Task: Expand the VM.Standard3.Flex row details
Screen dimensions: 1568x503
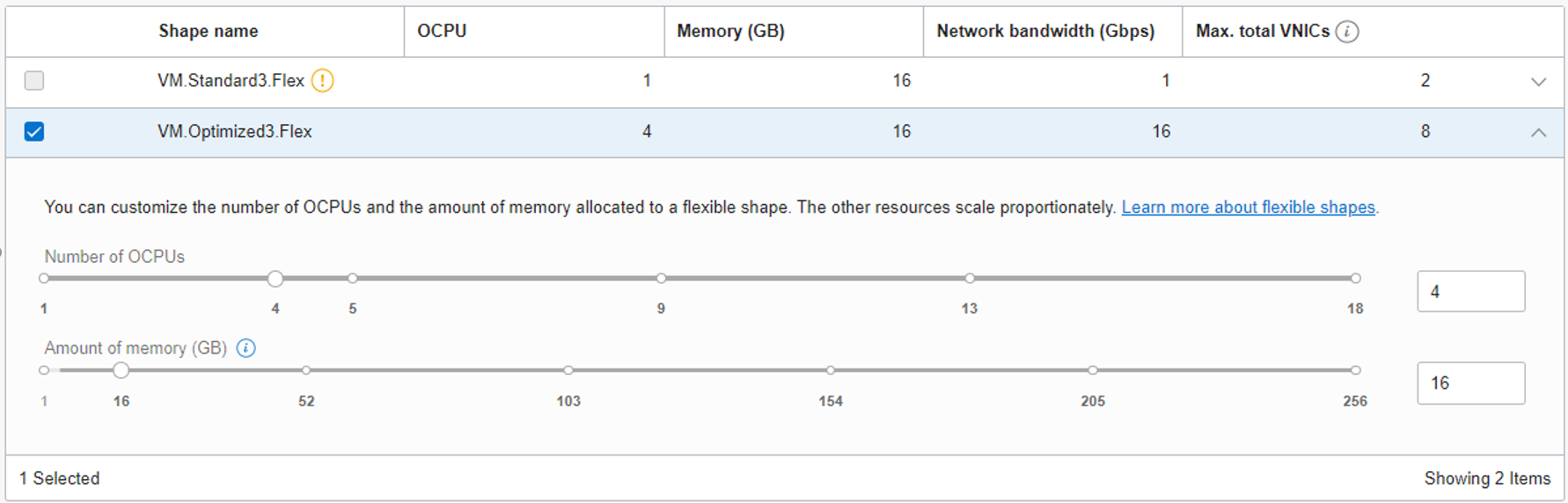Action: coord(1537,82)
